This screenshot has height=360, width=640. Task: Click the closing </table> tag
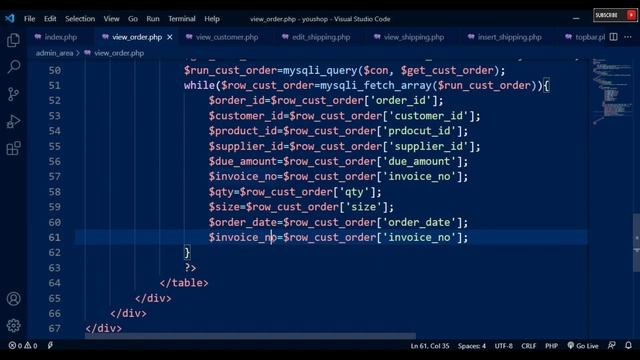click(x=184, y=283)
